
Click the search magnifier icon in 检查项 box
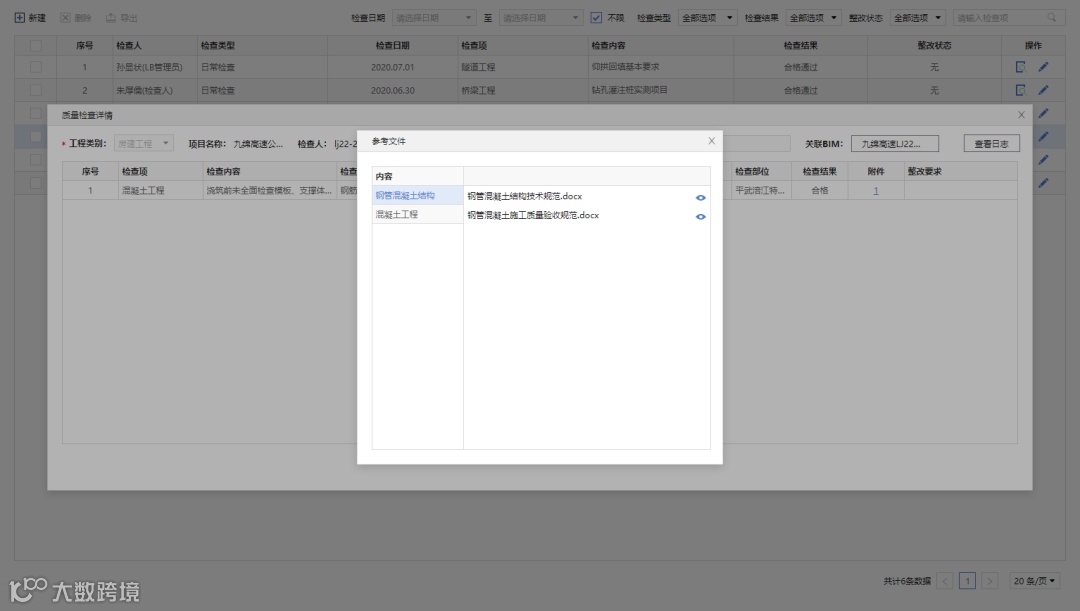(1052, 18)
